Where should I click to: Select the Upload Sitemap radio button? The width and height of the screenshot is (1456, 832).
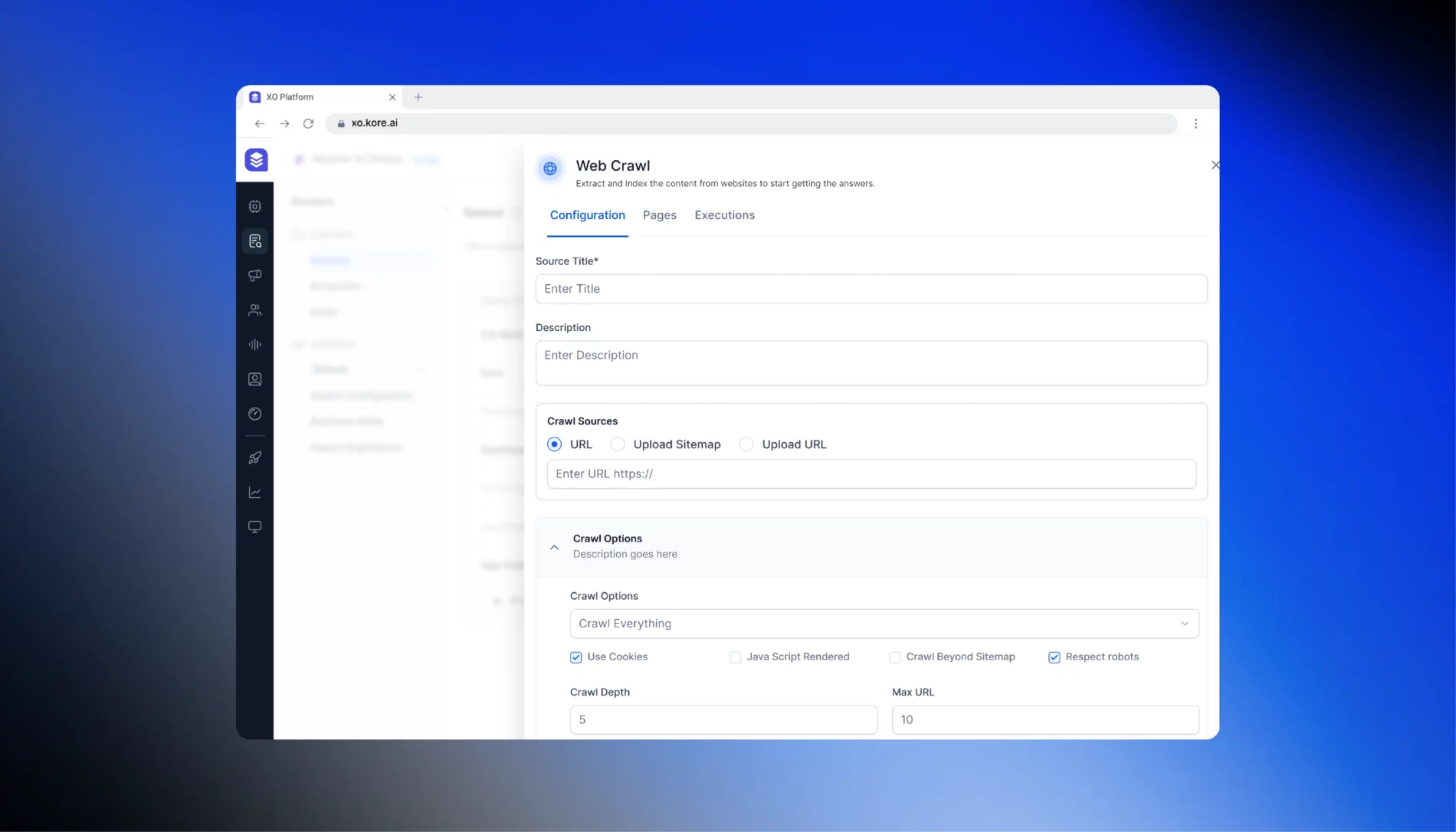[618, 444]
